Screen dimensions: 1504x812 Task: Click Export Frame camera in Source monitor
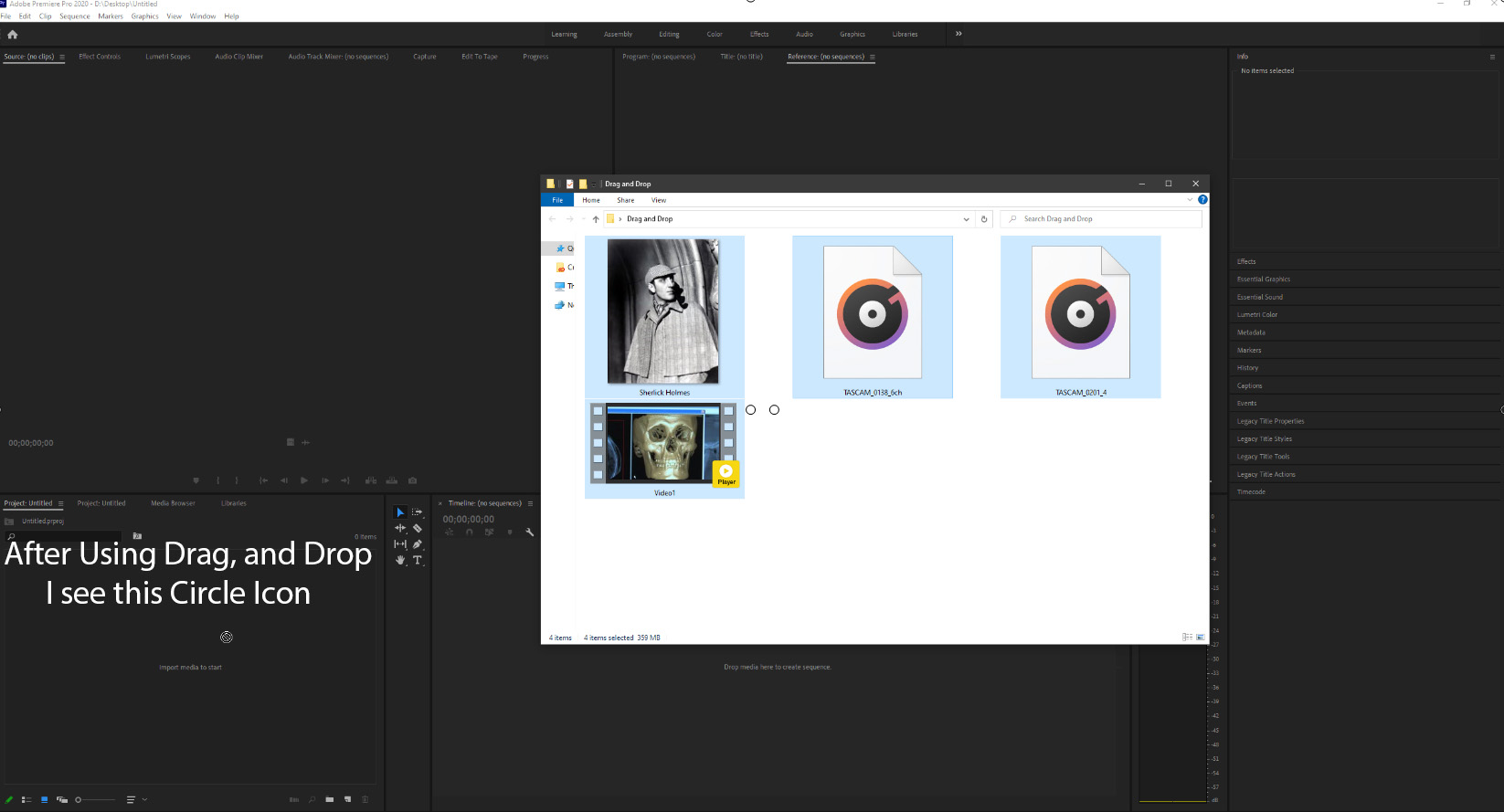(x=412, y=480)
